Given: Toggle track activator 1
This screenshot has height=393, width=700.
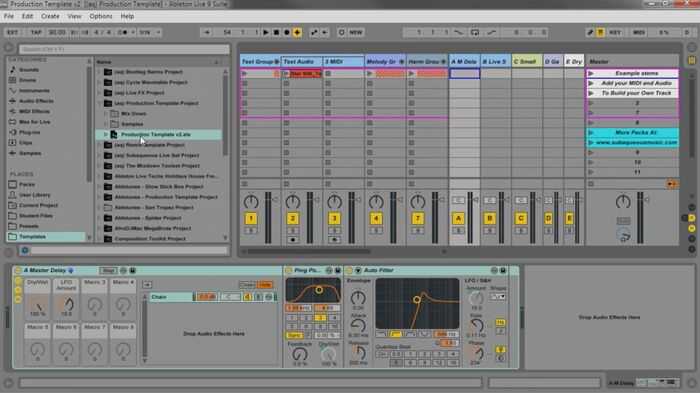Looking at the screenshot, I should (251, 218).
